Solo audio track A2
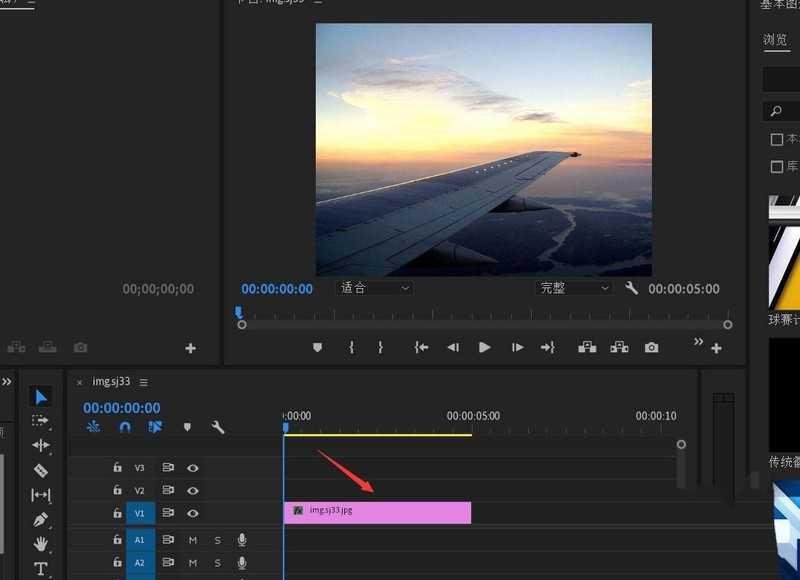Screen dimensions: 800x580 click(217, 562)
